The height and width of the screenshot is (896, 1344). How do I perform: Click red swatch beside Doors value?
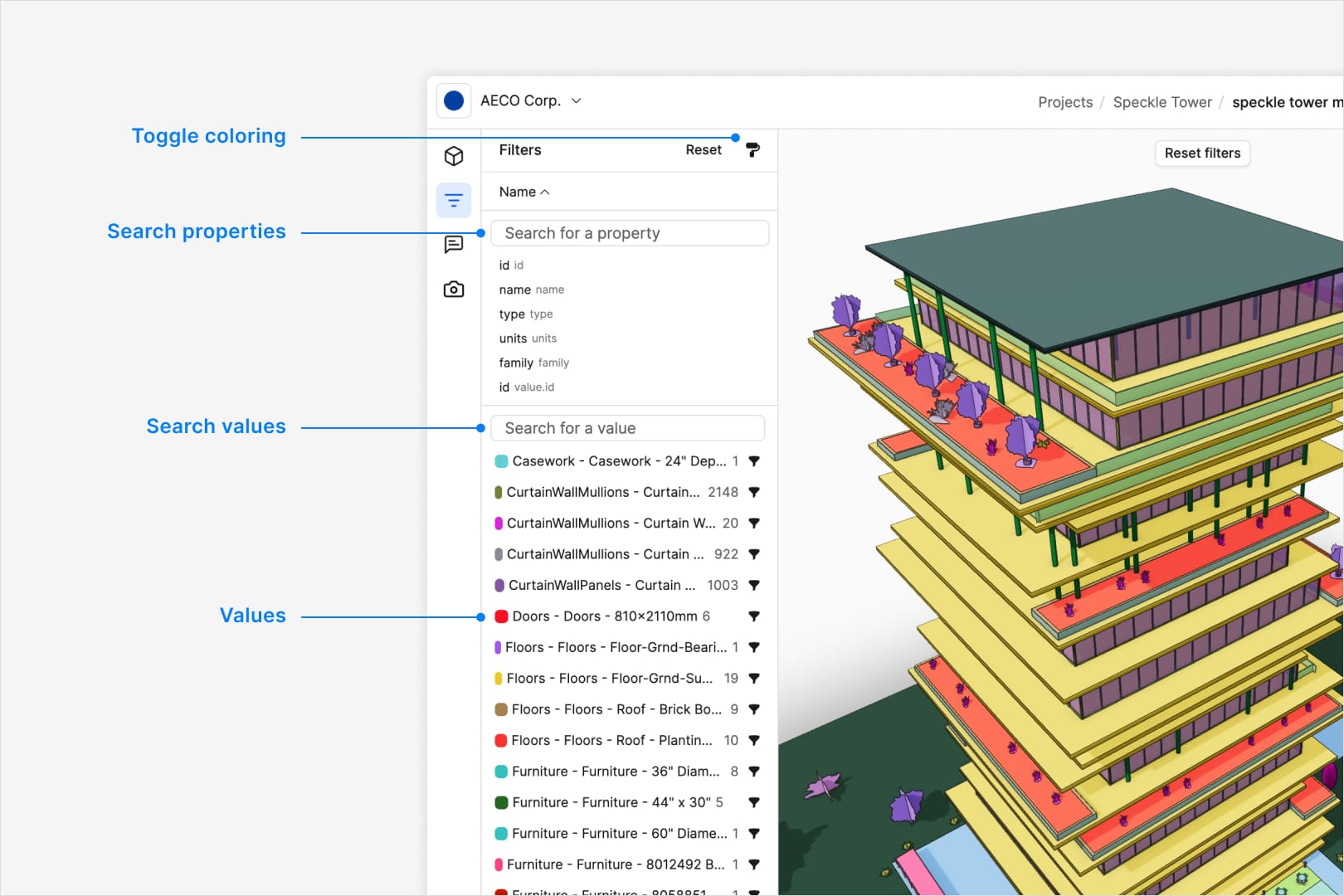pyautogui.click(x=501, y=616)
